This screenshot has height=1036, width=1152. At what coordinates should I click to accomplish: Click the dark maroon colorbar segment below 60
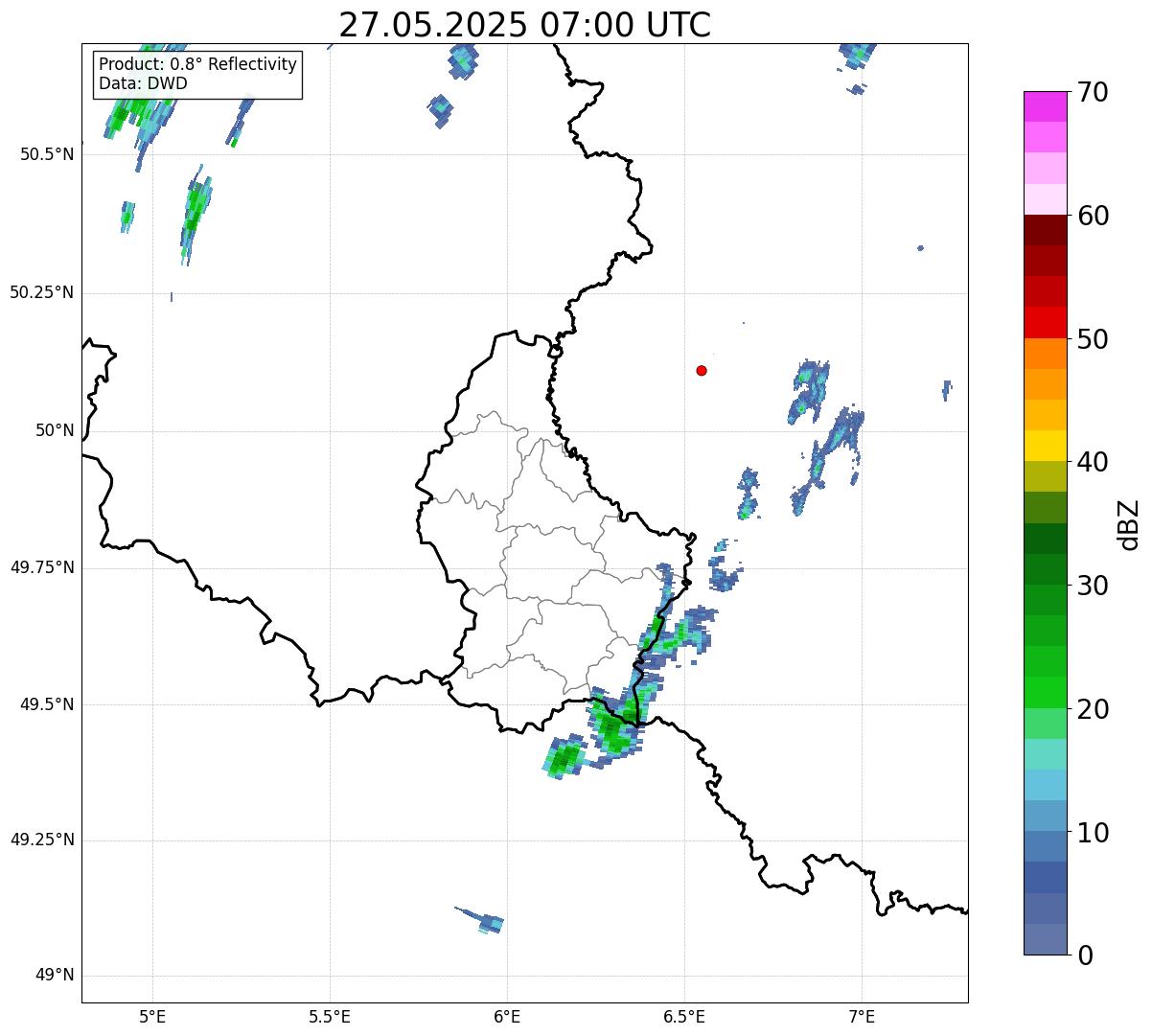(1045, 230)
